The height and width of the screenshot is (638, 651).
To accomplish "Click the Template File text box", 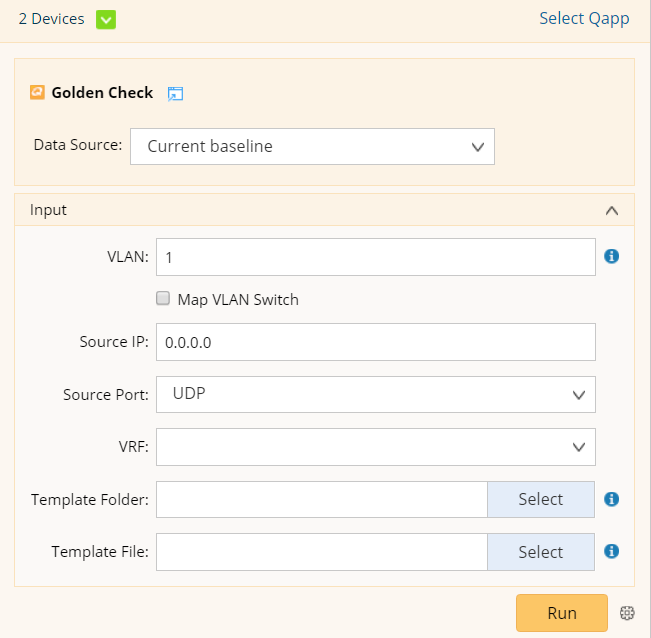I will [321, 552].
